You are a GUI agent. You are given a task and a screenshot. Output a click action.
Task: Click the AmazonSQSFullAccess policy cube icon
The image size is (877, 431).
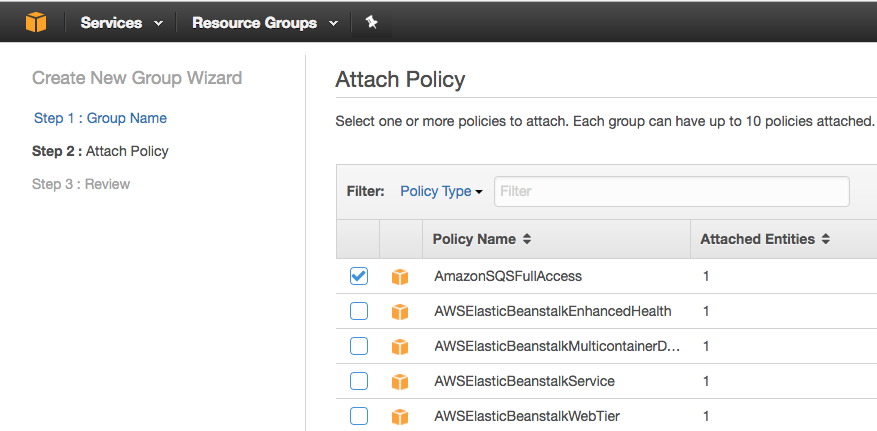(x=400, y=277)
